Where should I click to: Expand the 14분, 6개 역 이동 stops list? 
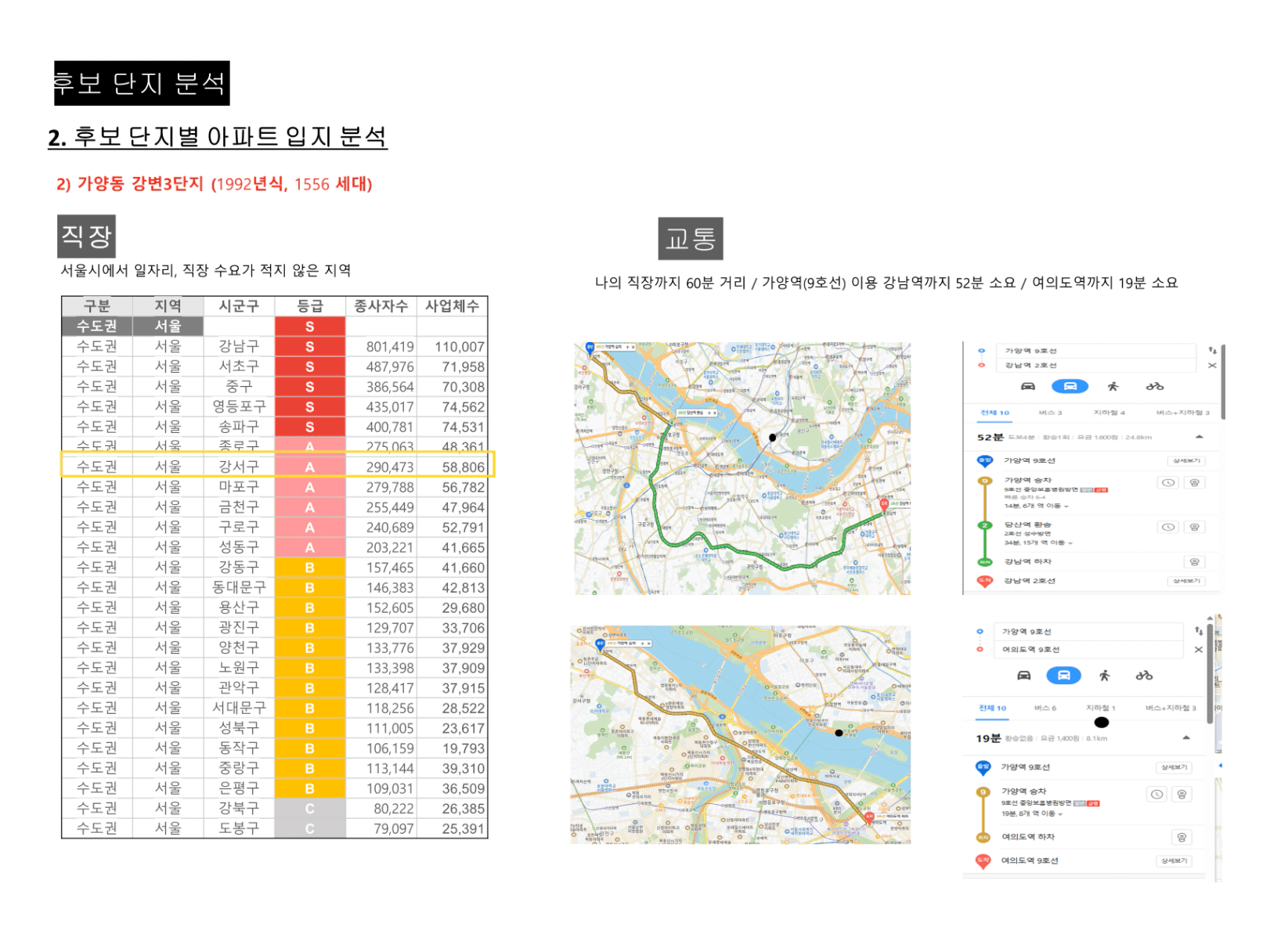tap(1037, 506)
